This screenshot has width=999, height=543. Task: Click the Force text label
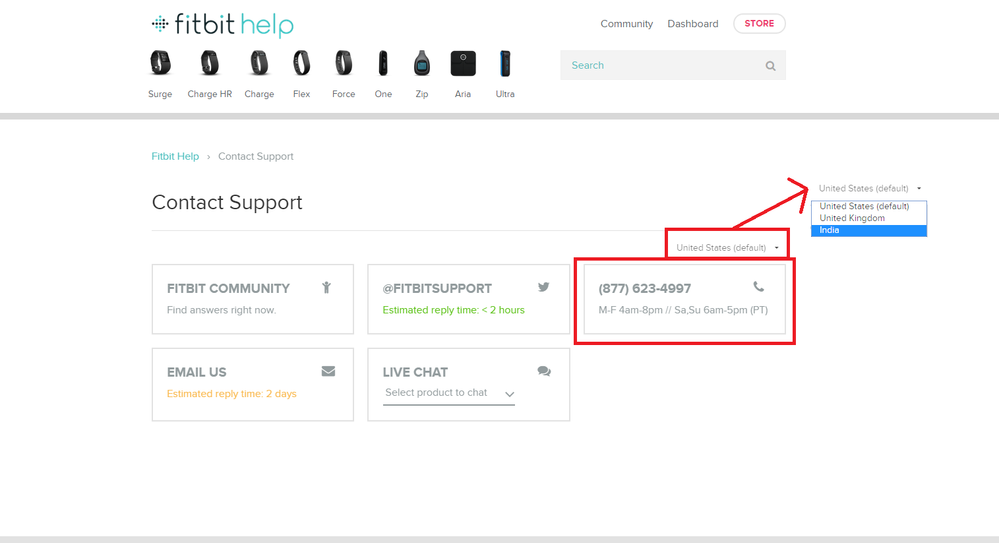[343, 94]
